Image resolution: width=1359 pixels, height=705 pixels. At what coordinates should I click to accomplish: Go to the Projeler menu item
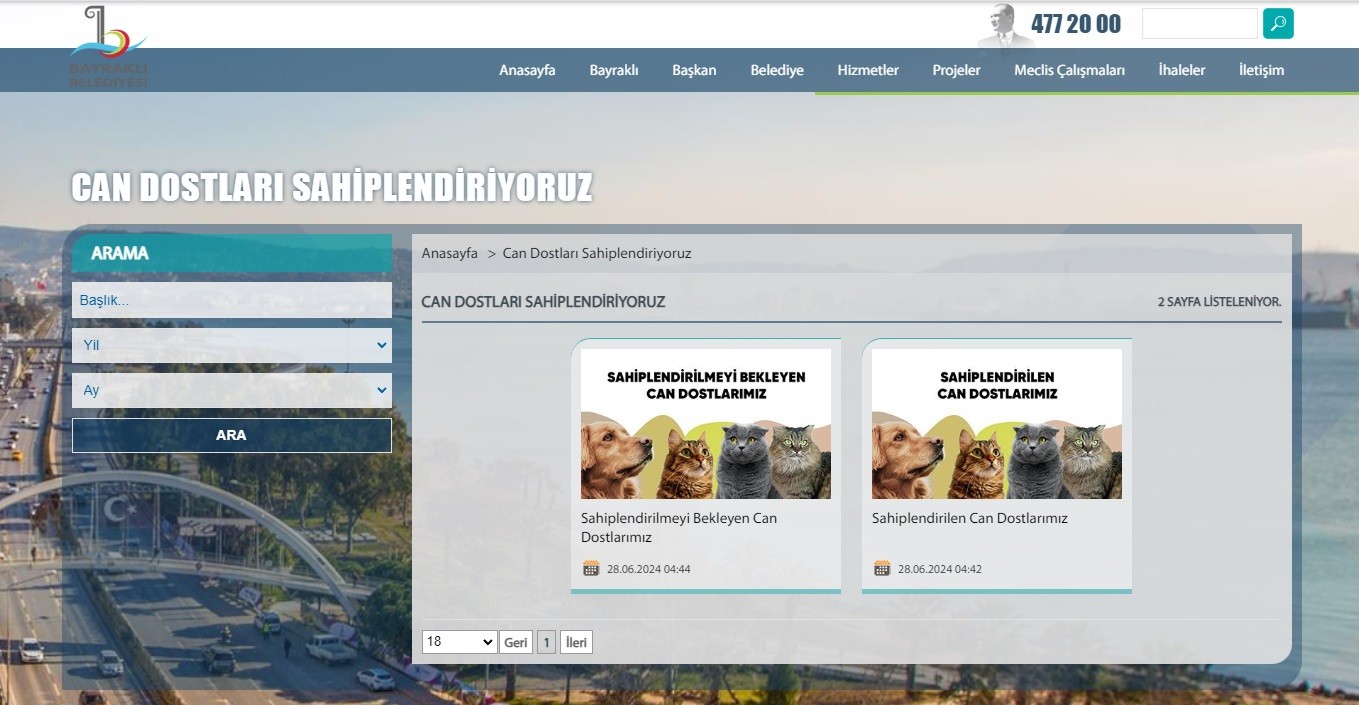pos(956,70)
